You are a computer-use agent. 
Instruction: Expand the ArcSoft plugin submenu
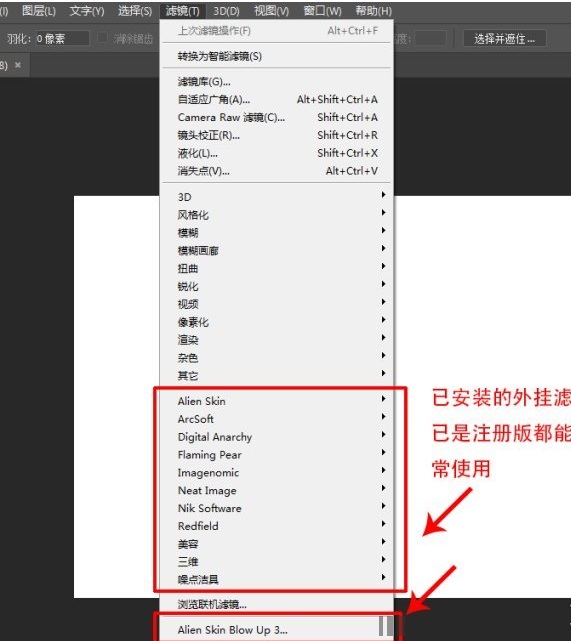point(277,419)
